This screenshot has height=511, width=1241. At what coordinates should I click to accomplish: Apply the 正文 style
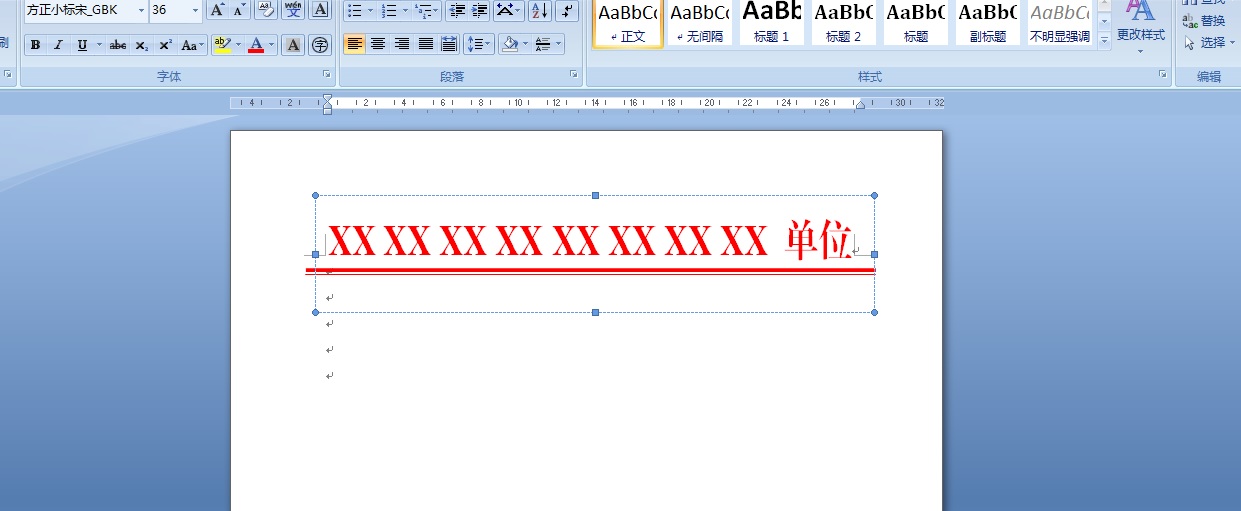[627, 23]
